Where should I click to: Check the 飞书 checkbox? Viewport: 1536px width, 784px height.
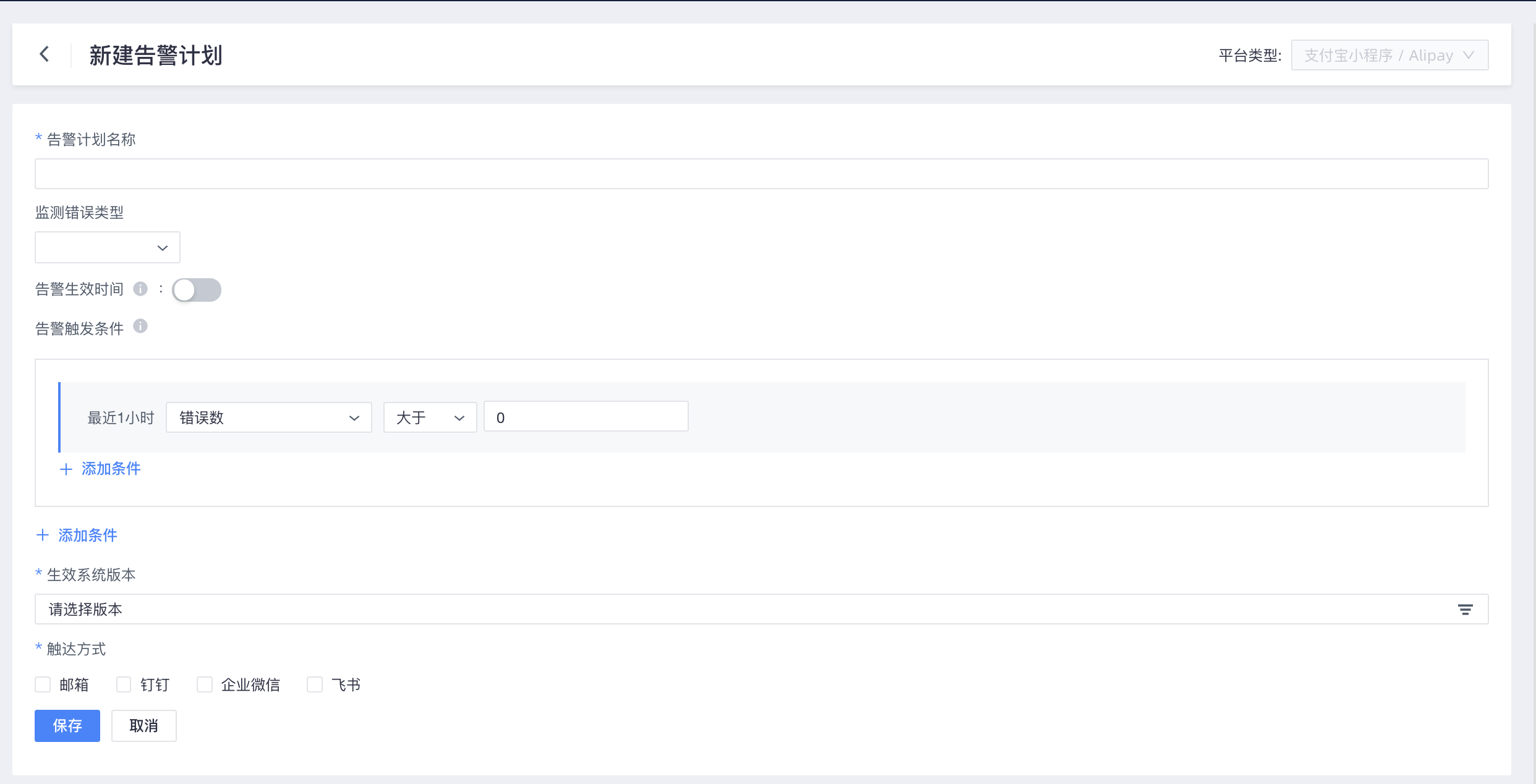315,684
